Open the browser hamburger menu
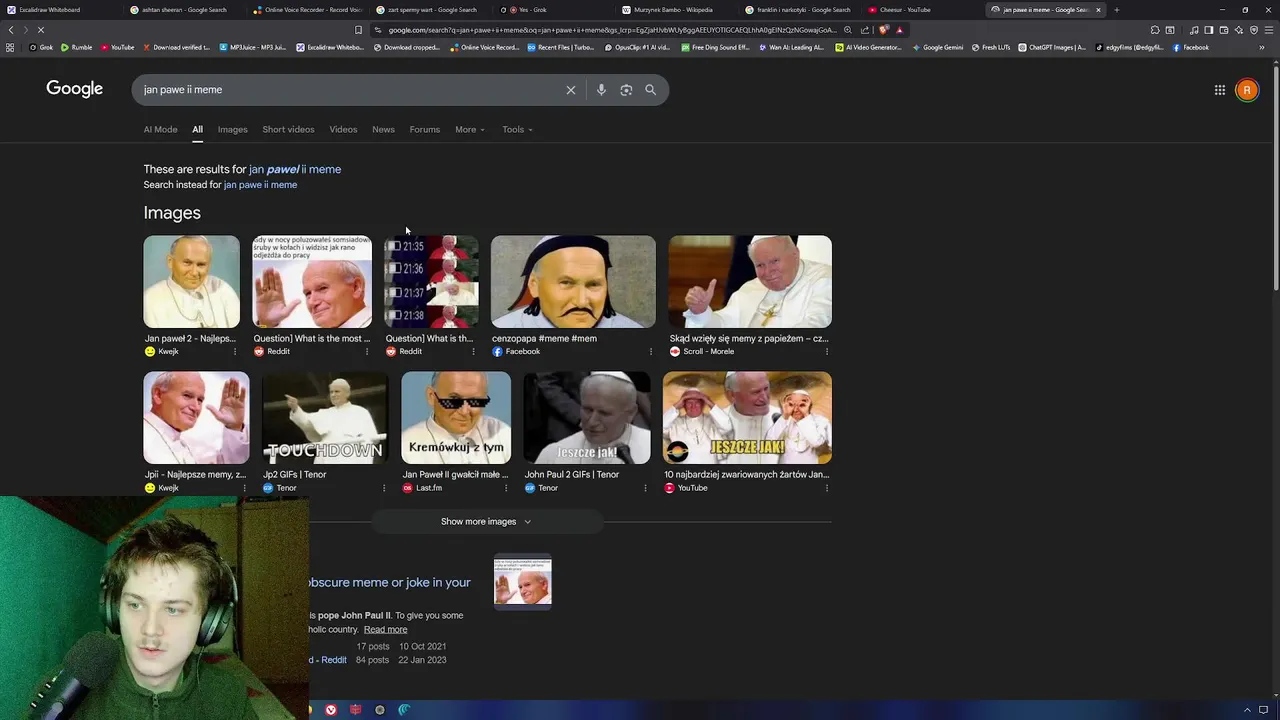 point(1268,30)
